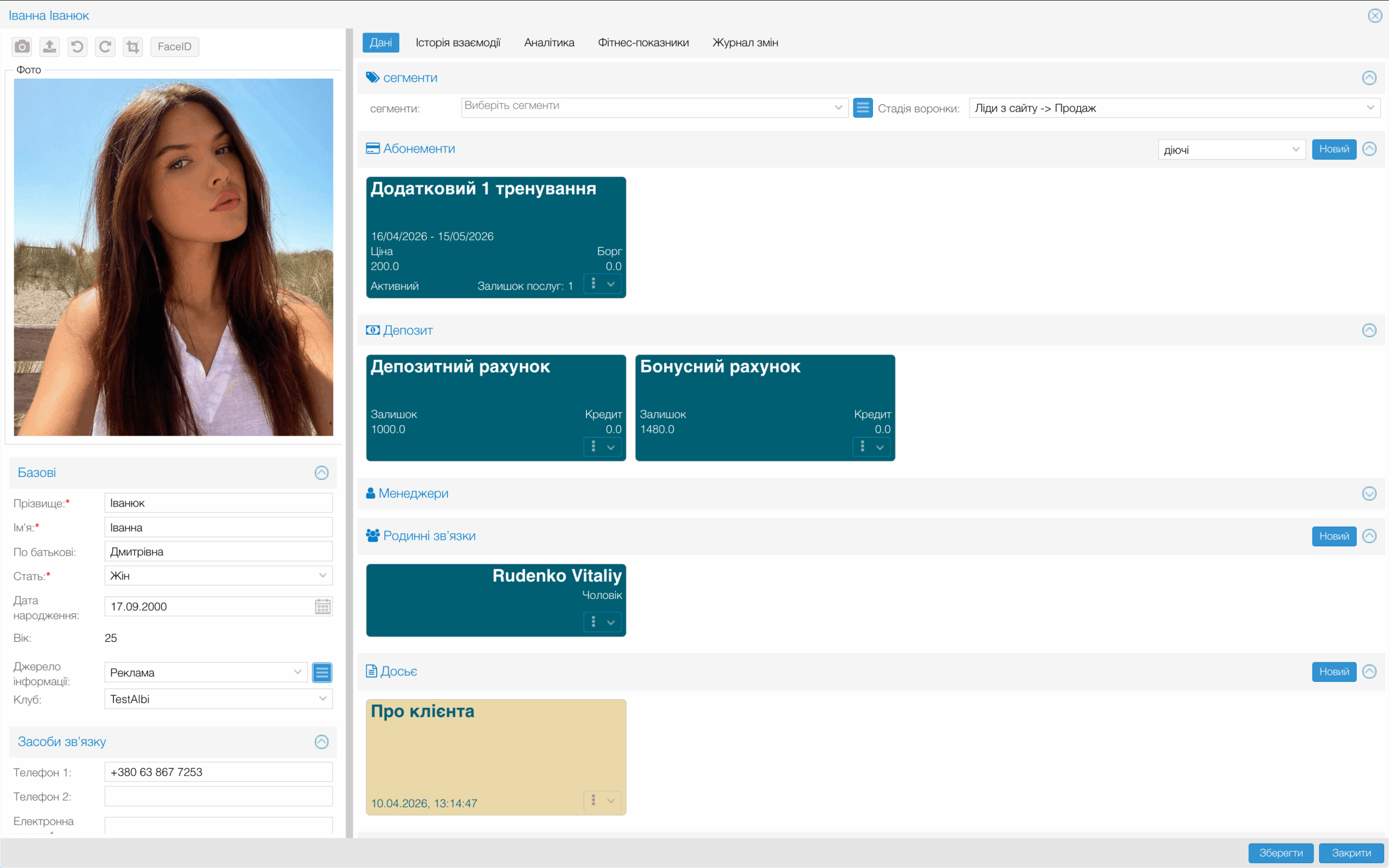The image size is (1389, 868).
Task: Open the information source list icon
Action: (322, 672)
